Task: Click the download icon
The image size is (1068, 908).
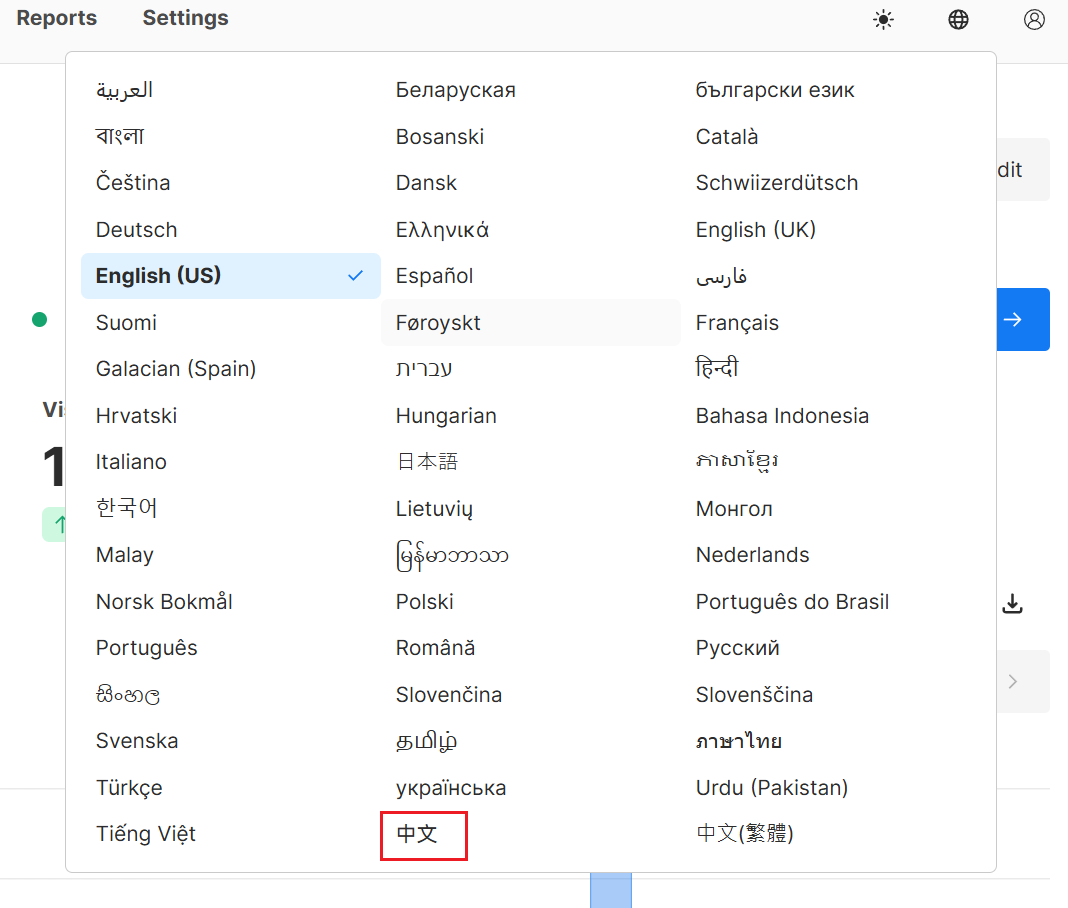Action: pos(1013,604)
